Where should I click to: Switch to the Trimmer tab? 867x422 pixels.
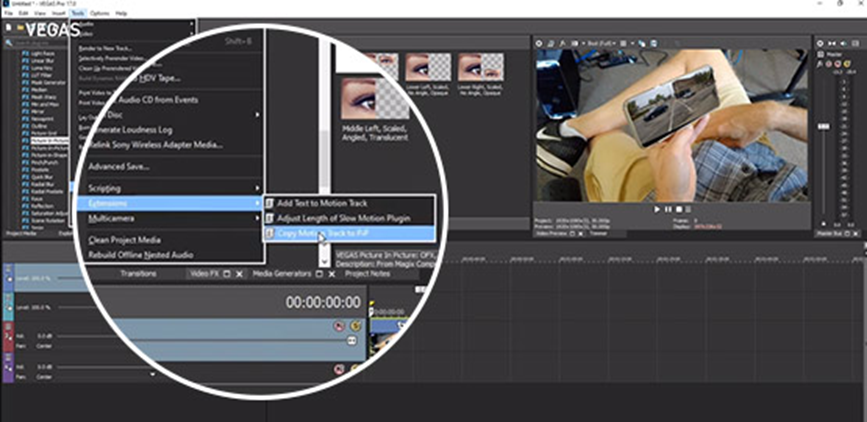596,233
